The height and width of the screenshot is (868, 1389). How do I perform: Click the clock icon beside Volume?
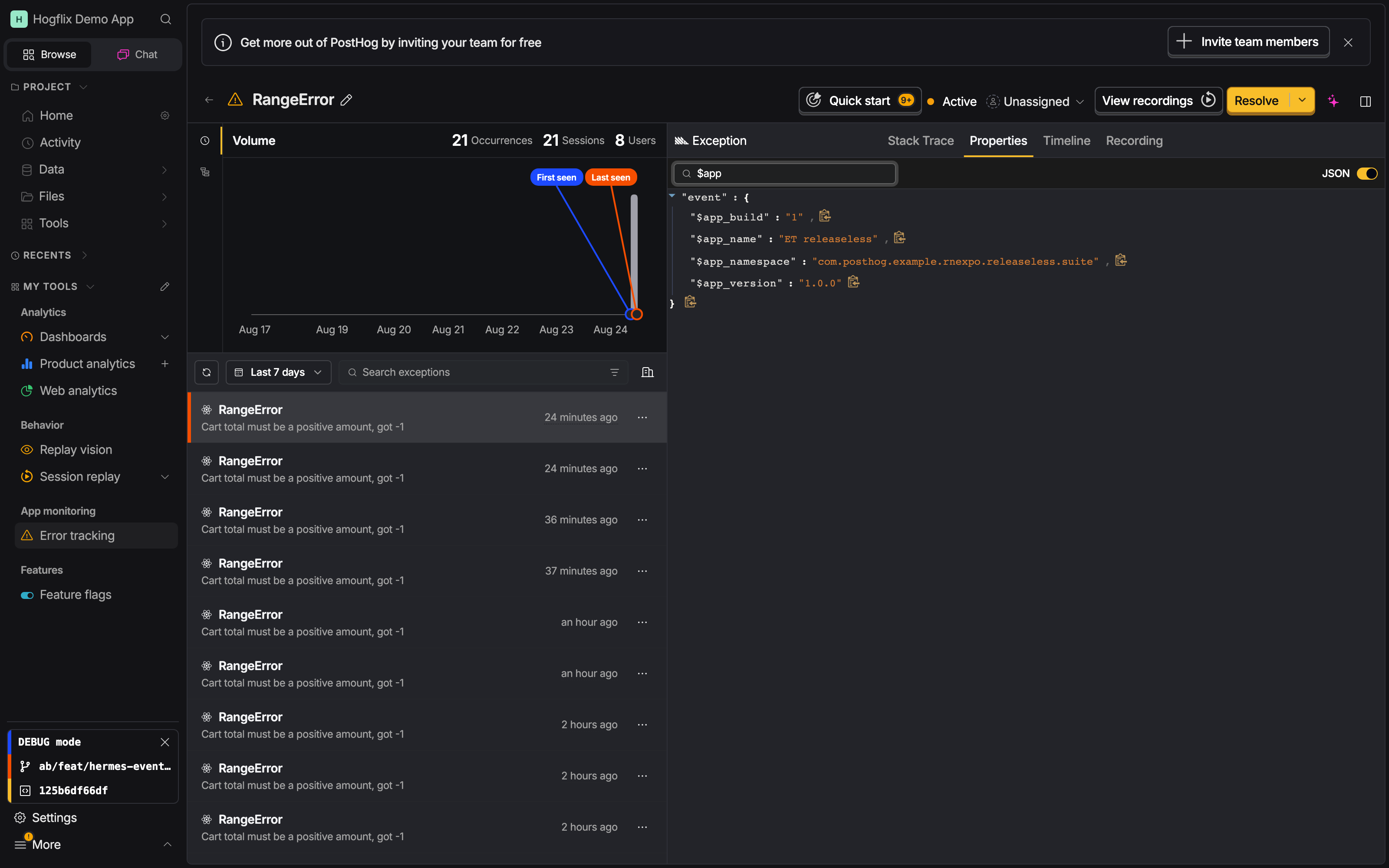point(205,141)
